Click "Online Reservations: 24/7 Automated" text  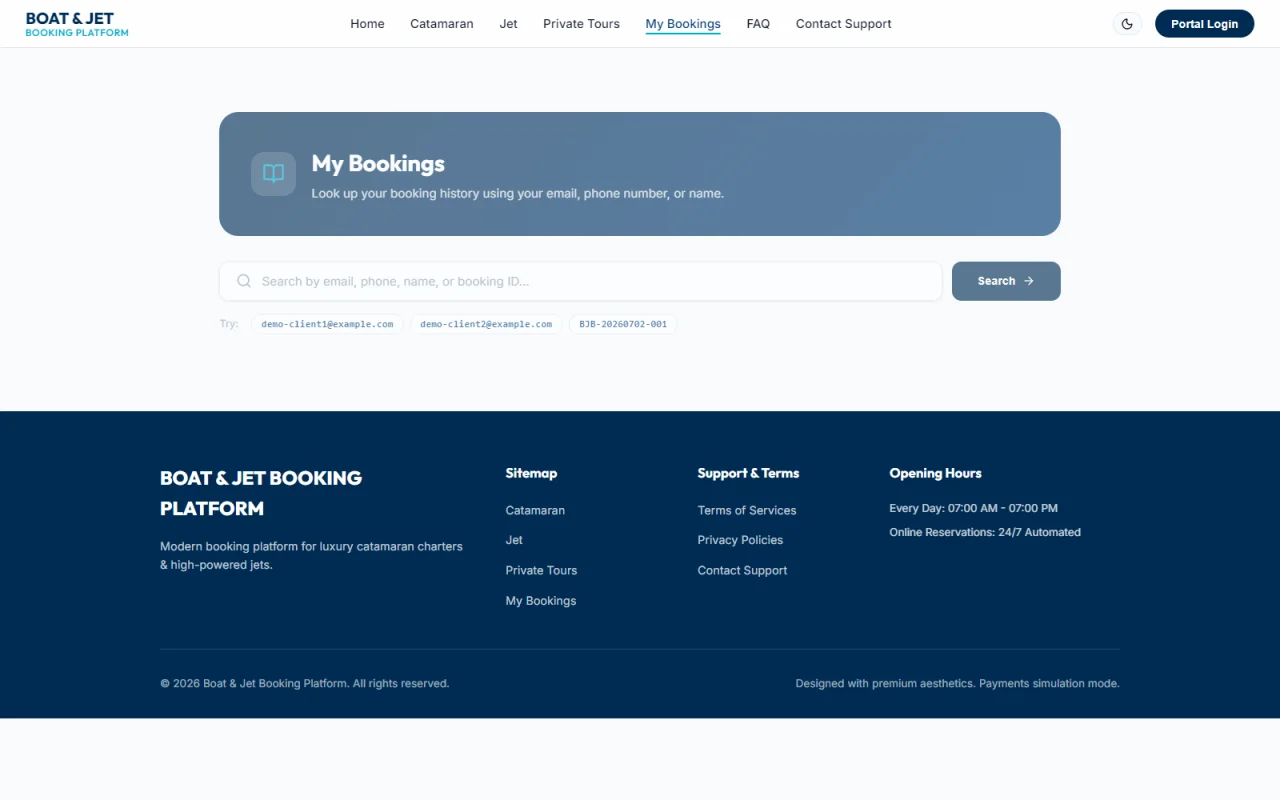click(985, 532)
